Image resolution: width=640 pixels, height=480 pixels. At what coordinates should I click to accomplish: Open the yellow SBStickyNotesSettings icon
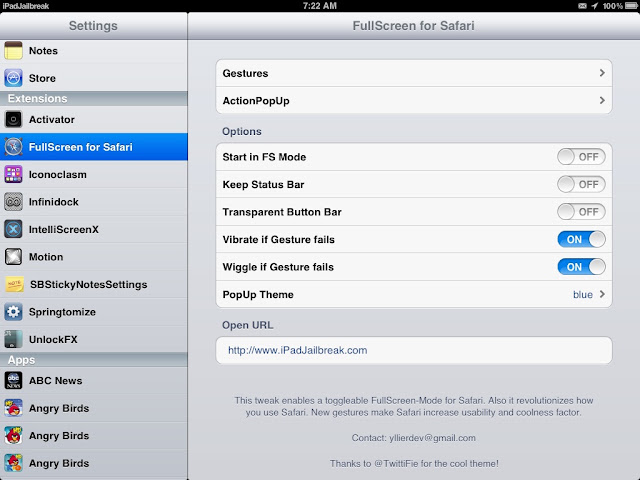(14, 284)
